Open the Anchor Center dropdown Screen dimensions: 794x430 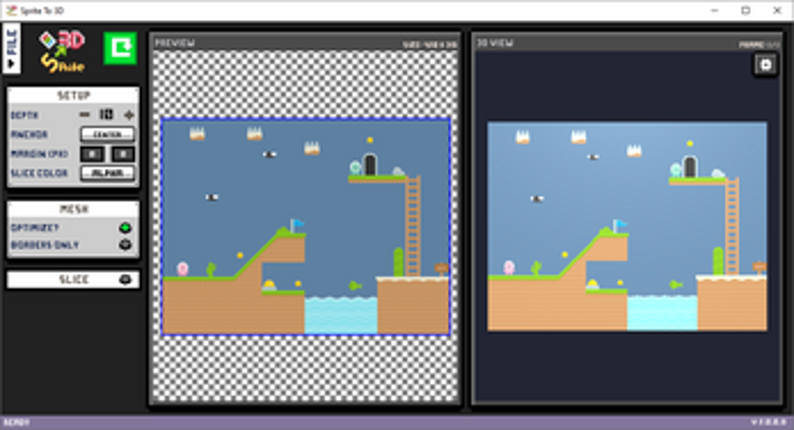(x=107, y=134)
